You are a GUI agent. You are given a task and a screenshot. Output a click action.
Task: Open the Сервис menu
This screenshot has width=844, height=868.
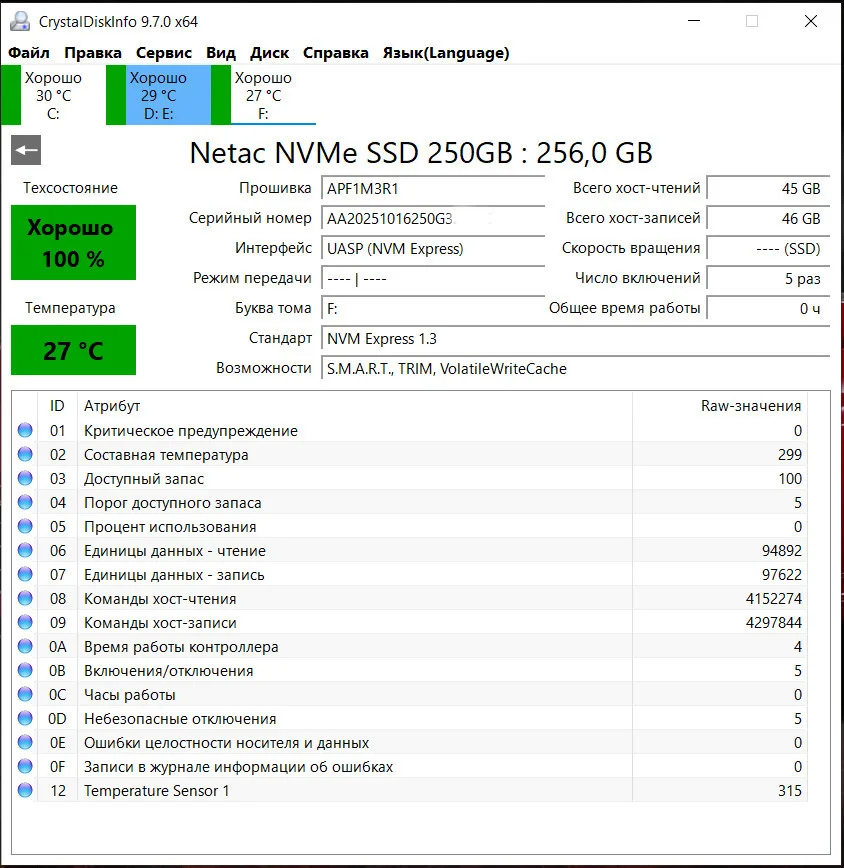pyautogui.click(x=164, y=53)
